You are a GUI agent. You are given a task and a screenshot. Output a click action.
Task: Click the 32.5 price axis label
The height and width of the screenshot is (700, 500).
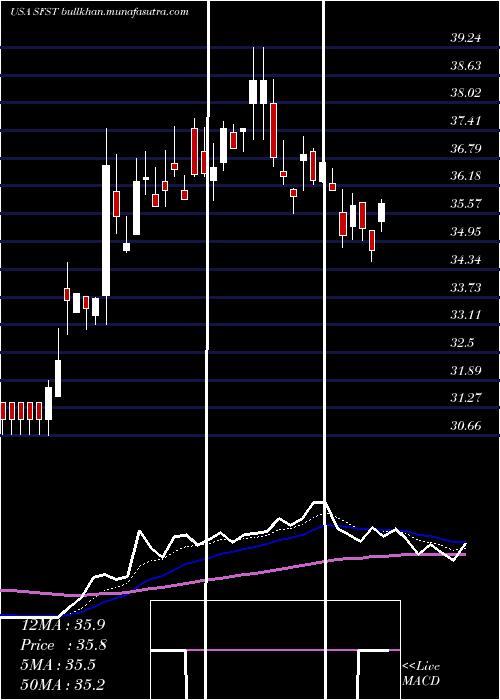click(462, 343)
